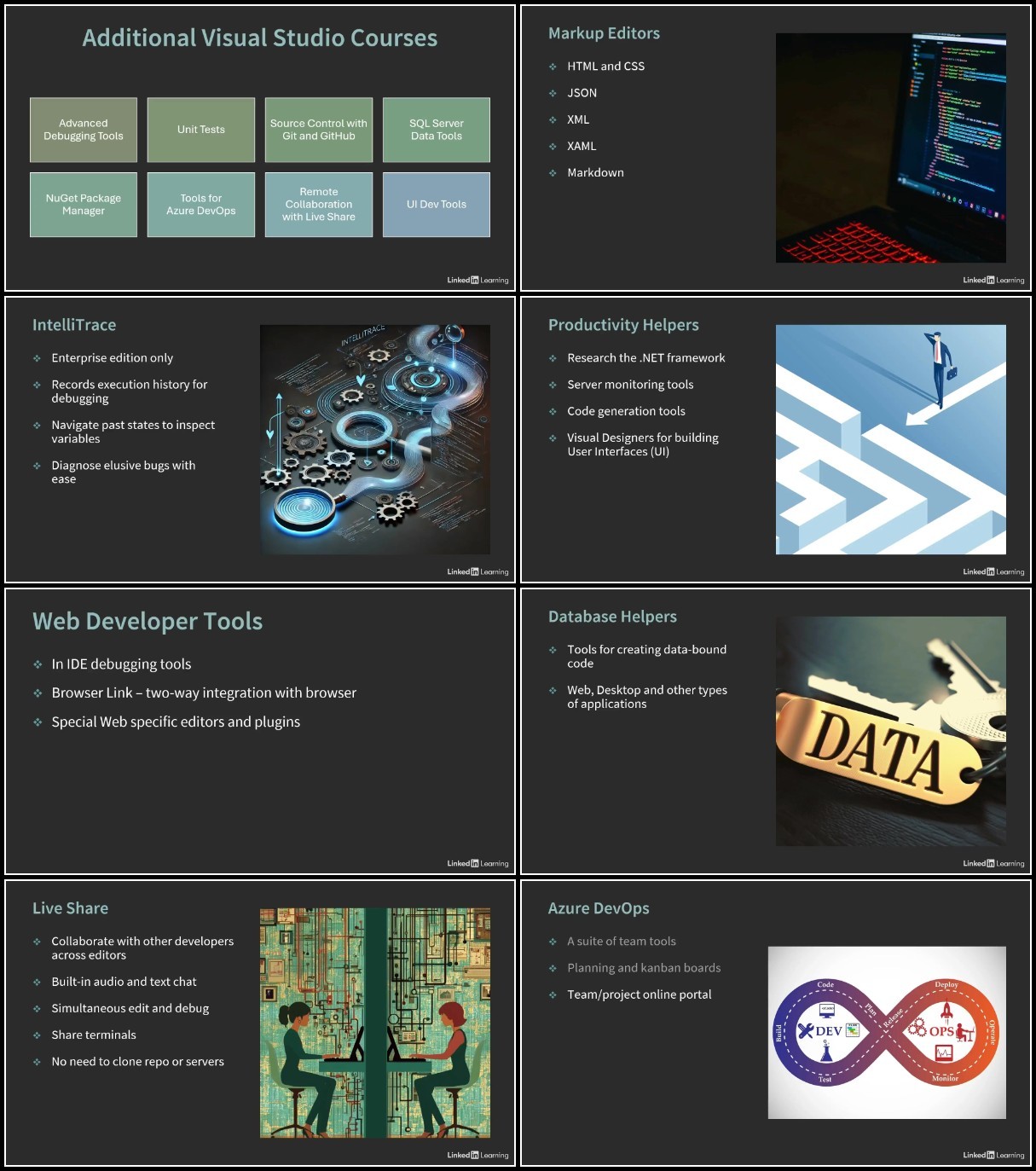Click the SQL Server Data Tools tile
Image resolution: width=1036 pixels, height=1171 pixels.
[437, 130]
